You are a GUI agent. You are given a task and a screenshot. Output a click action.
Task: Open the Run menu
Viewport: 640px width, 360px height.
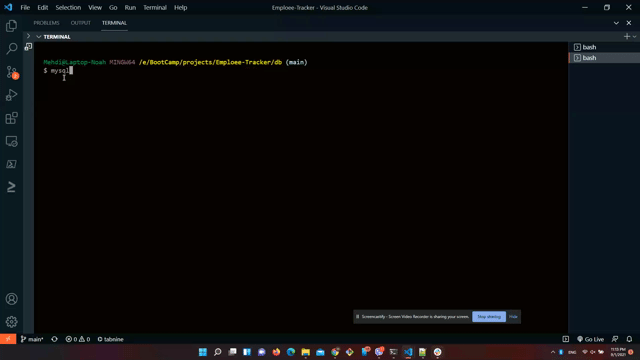(130, 7)
